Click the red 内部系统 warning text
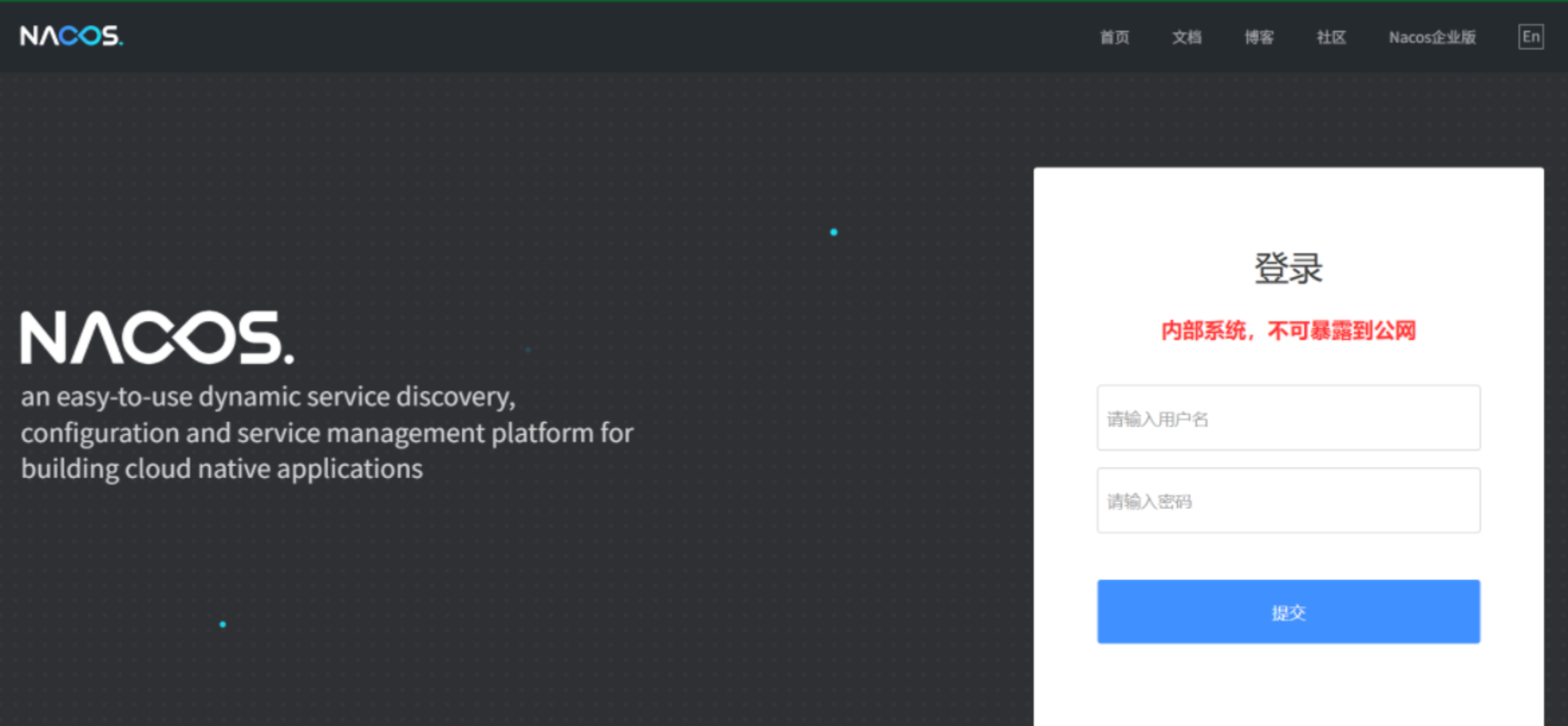The height and width of the screenshot is (726, 1568). point(1289,331)
